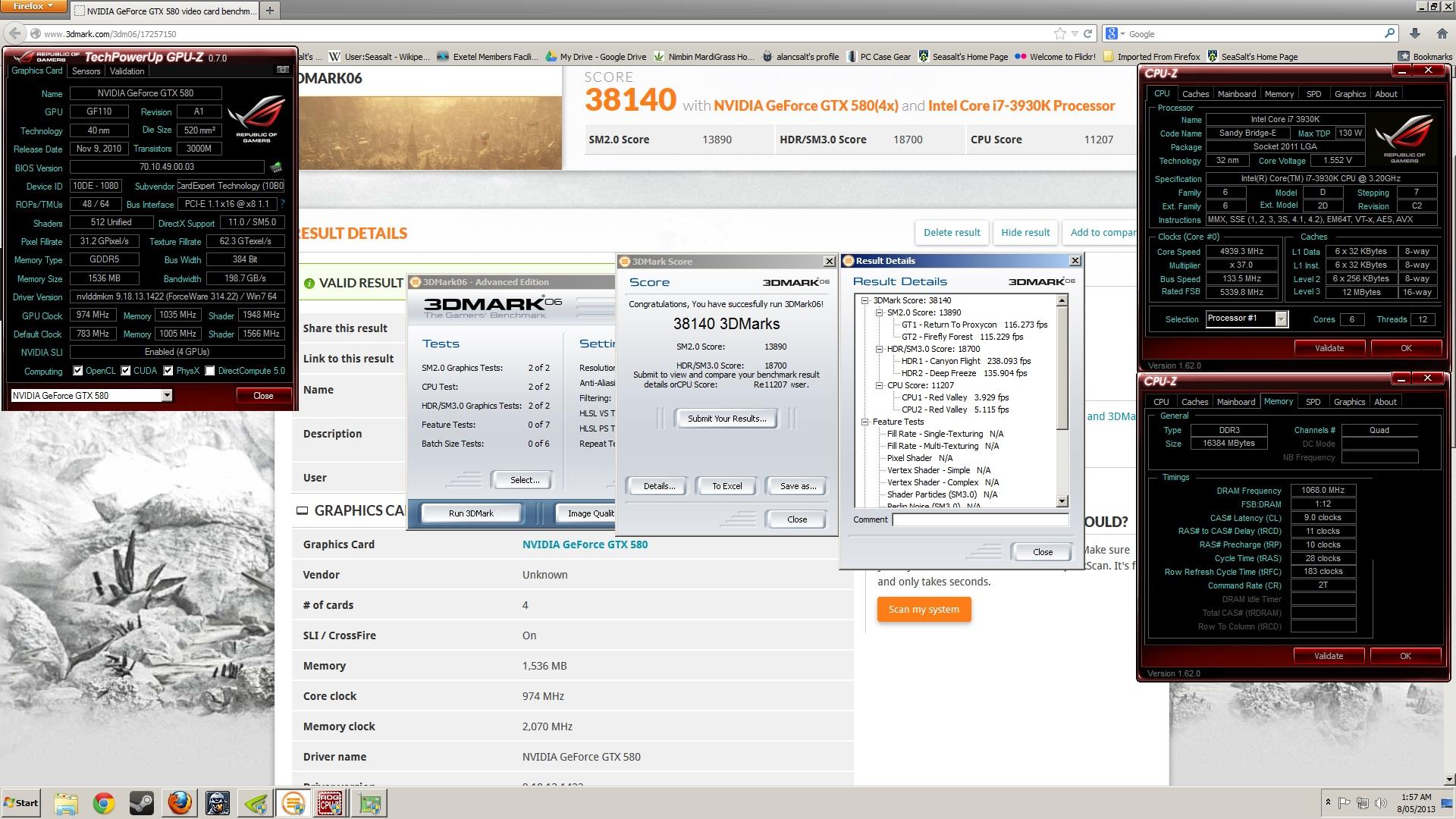Viewport: 1456px width, 819px height.
Task: Click in the Google search box
Action: [1254, 34]
